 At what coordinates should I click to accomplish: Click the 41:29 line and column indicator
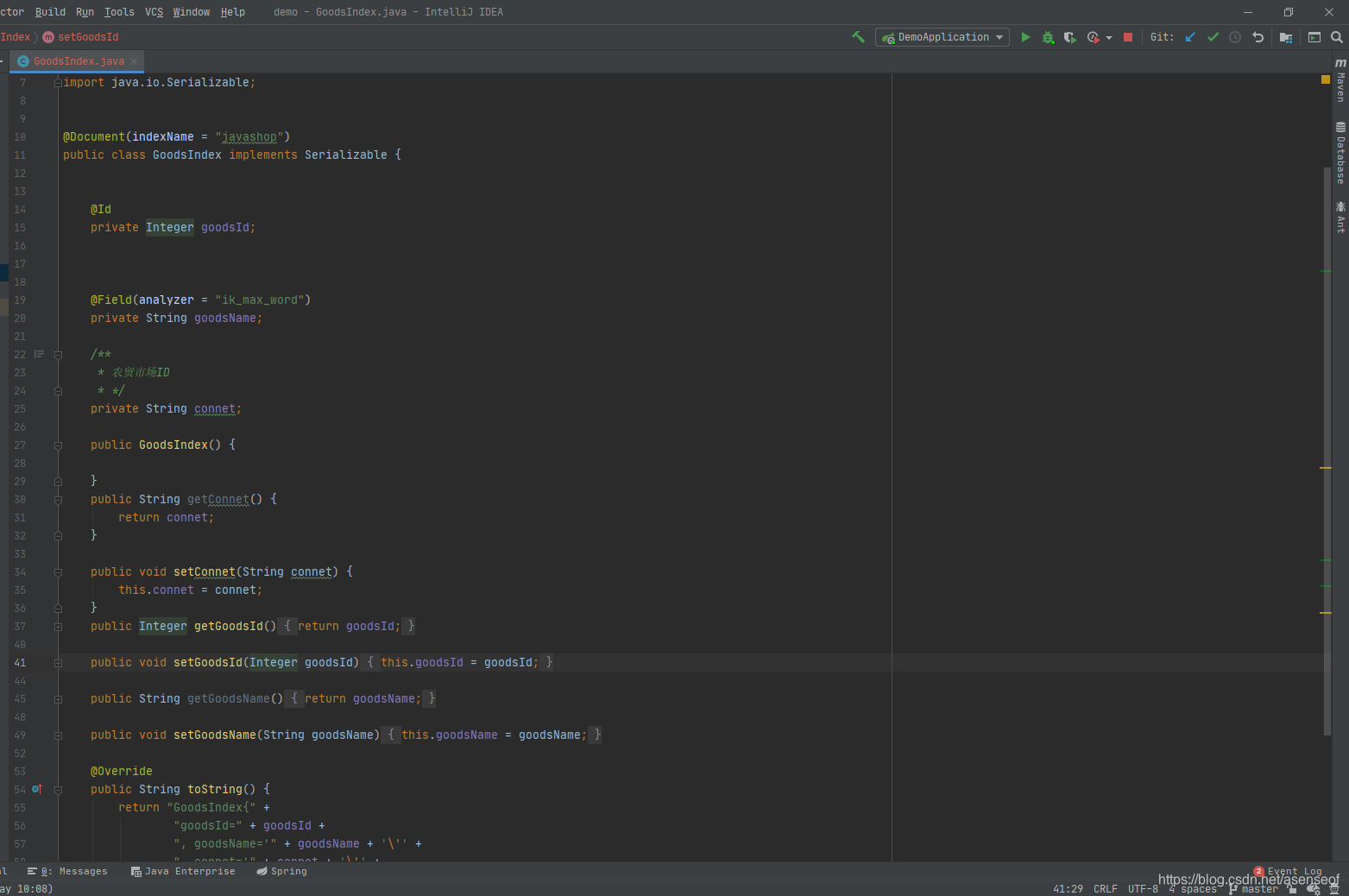coord(1068,889)
